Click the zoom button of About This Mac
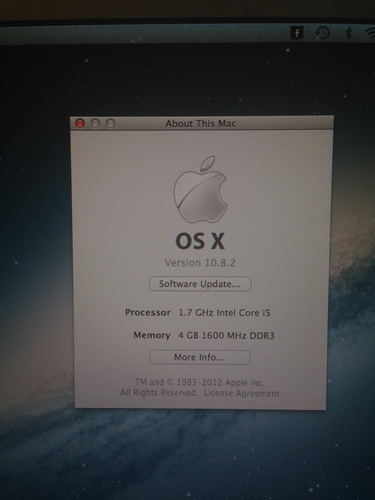The image size is (375, 500). click(x=110, y=123)
